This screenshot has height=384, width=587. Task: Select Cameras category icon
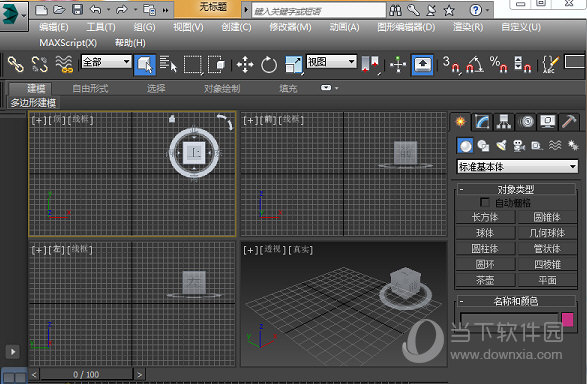click(x=519, y=146)
